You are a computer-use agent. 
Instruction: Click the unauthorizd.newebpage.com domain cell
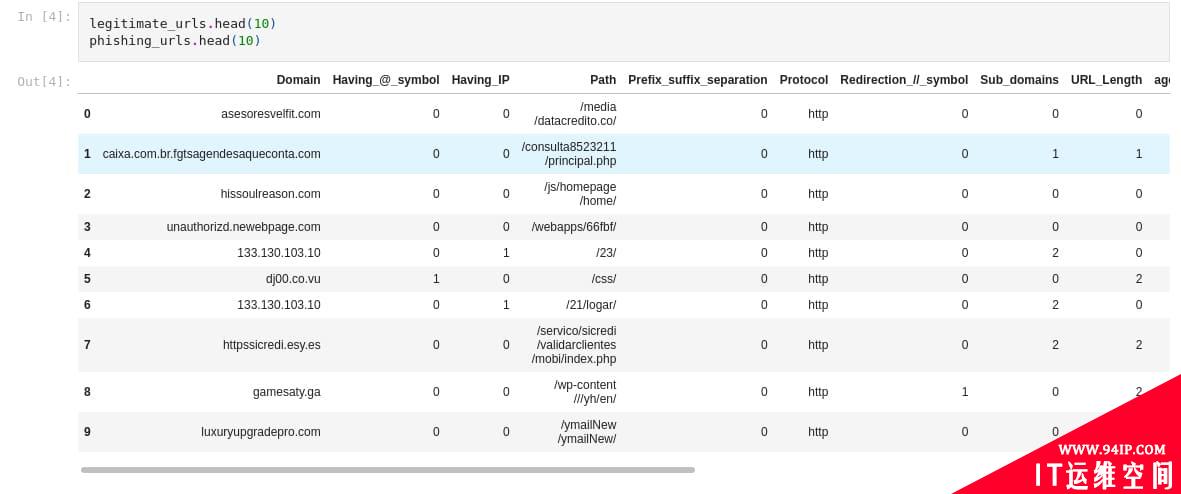243,227
